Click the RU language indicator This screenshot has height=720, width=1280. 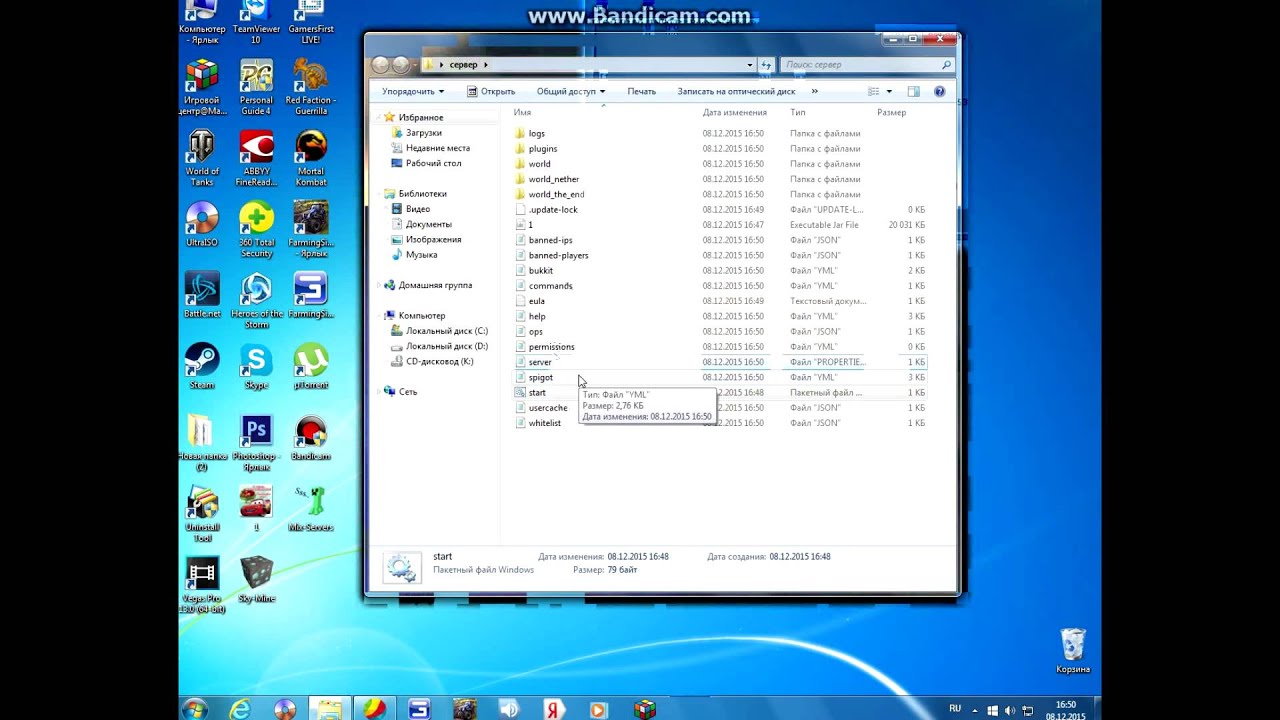pos(955,709)
